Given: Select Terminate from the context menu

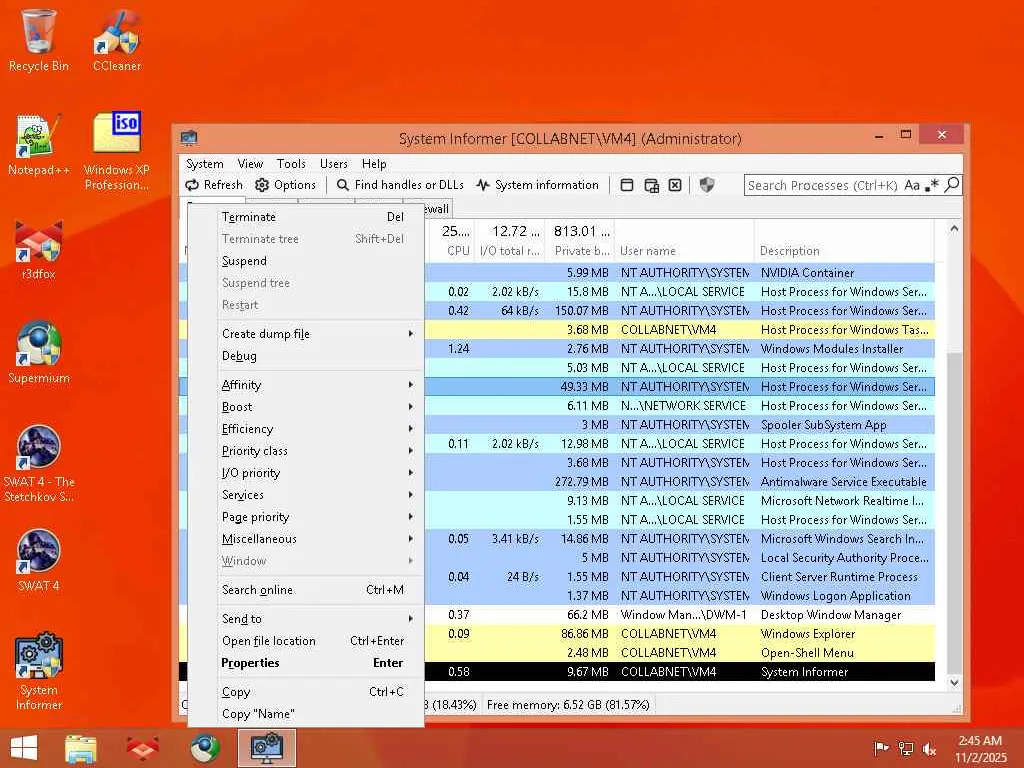Looking at the screenshot, I should [x=249, y=217].
